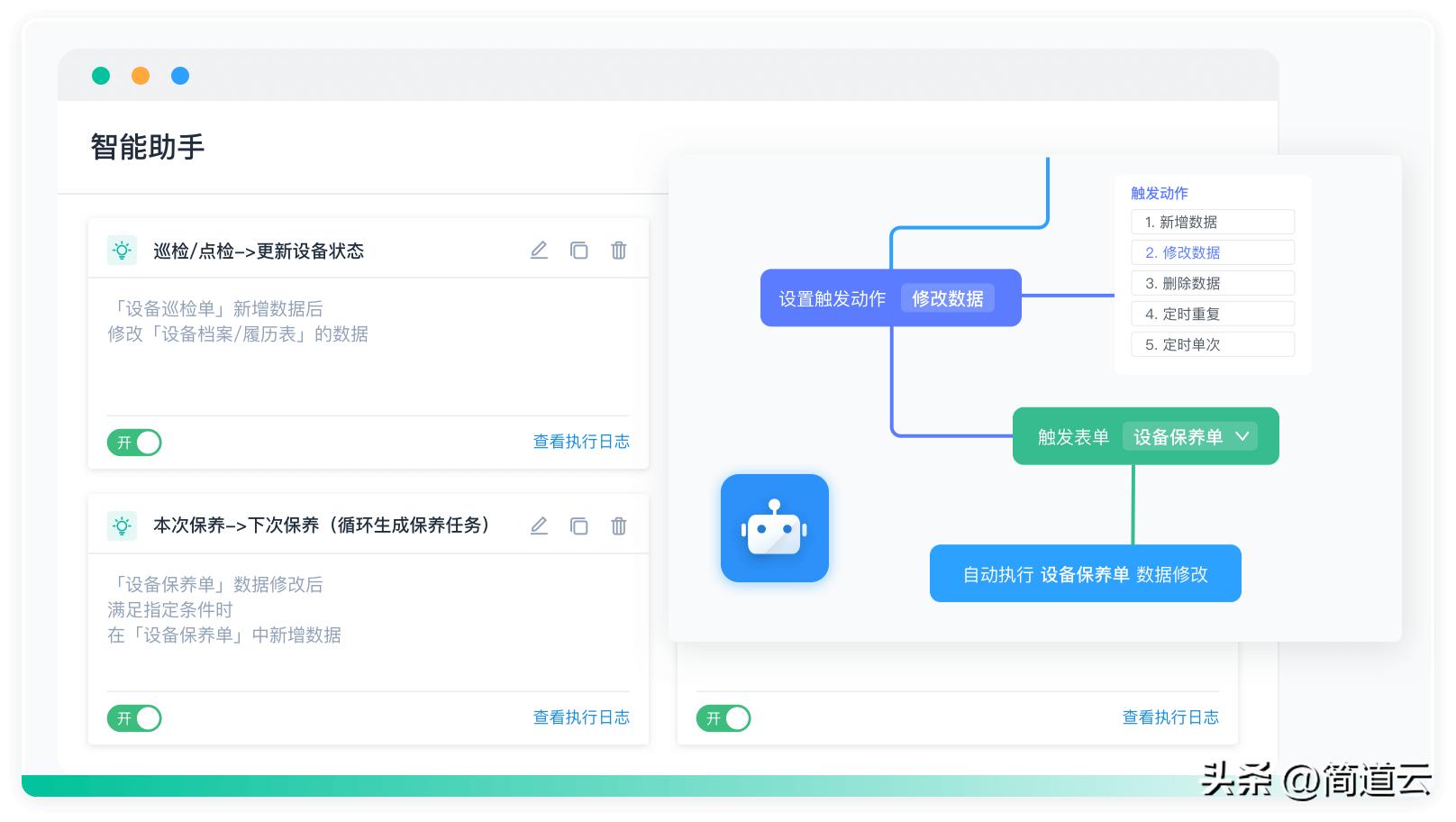Click edit pencil icon for 巡检/点检 rule
This screenshot has height=822, width=1456.
[x=539, y=251]
